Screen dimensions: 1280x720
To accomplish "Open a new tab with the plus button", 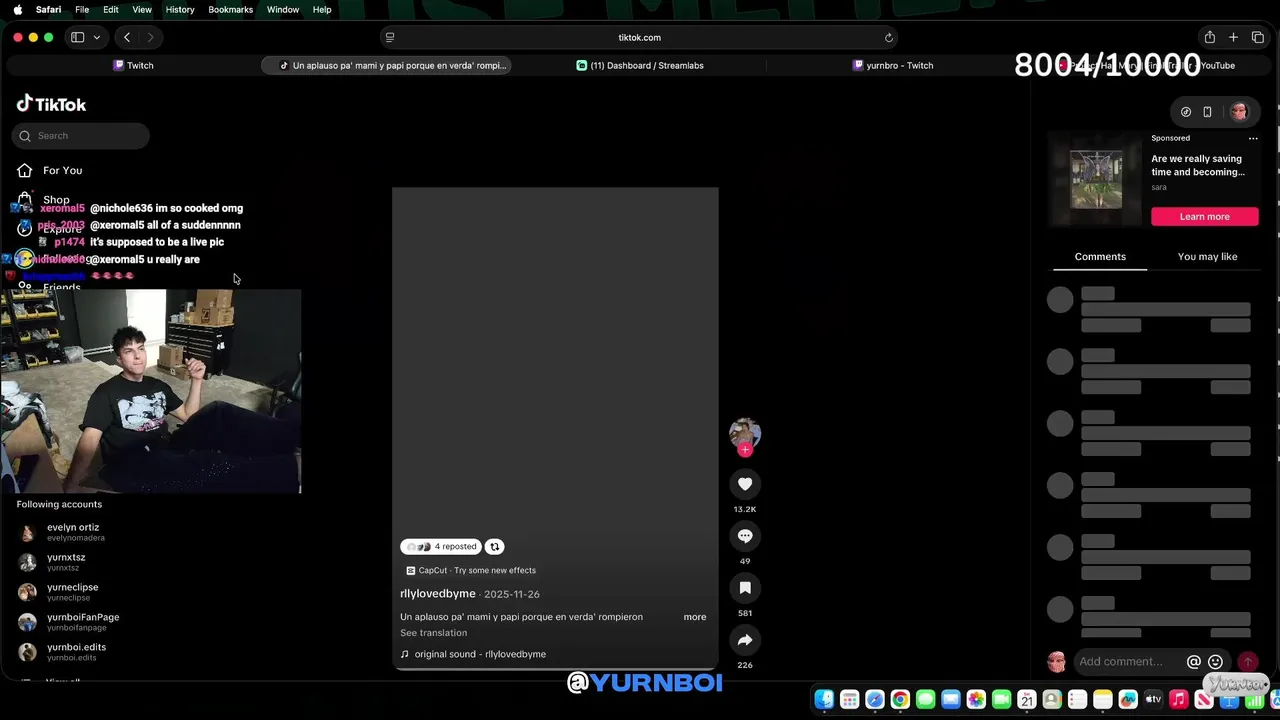I will (1233, 37).
